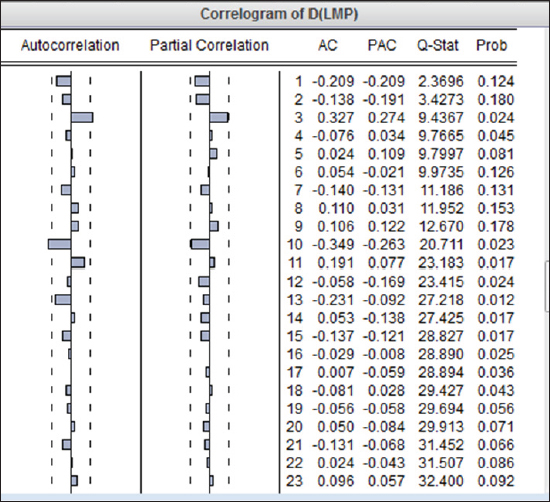Click the Autocorrelation column header

70,46
